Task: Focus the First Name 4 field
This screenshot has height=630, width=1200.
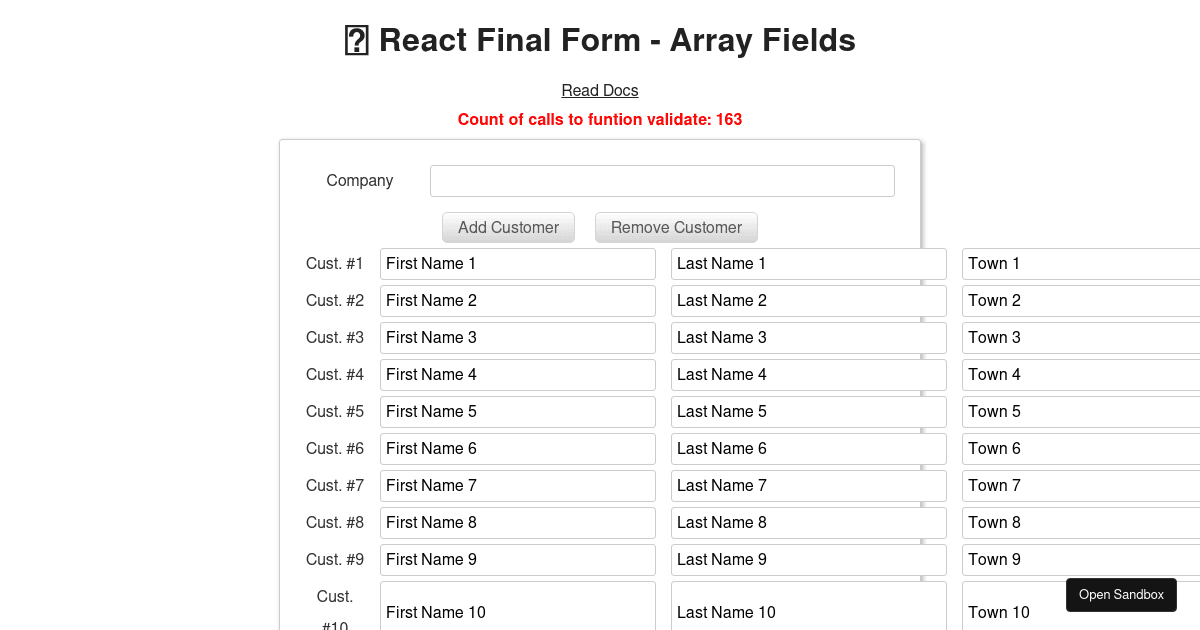Action: [x=518, y=375]
